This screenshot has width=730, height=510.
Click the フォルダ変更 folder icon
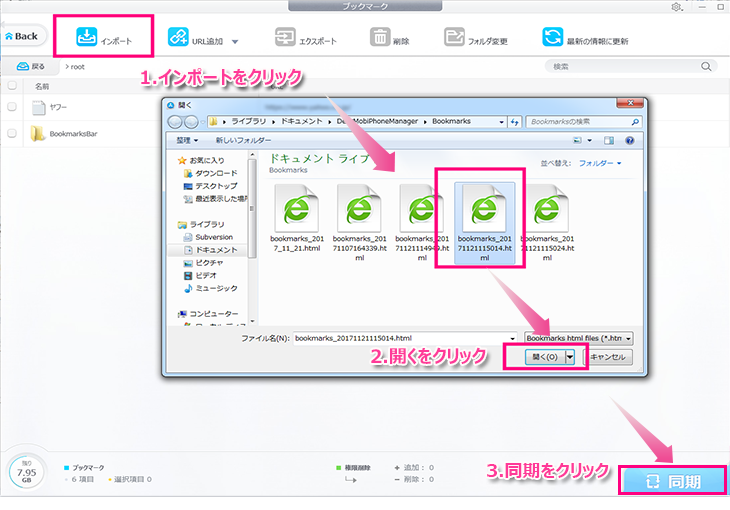pos(455,39)
